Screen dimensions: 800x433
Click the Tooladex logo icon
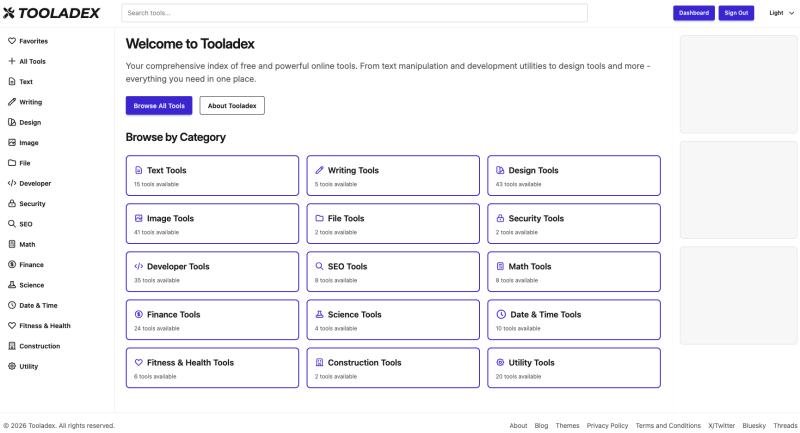10,13
